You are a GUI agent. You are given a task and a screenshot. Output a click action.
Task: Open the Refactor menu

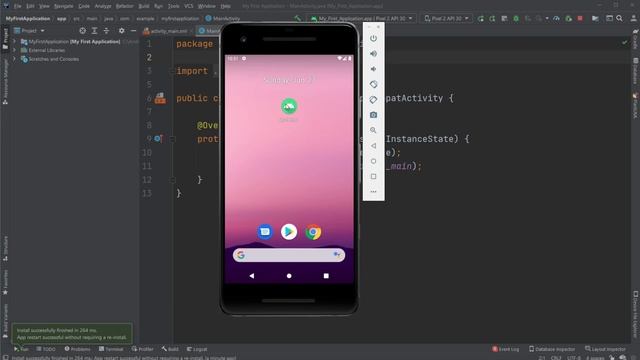[124, 6]
